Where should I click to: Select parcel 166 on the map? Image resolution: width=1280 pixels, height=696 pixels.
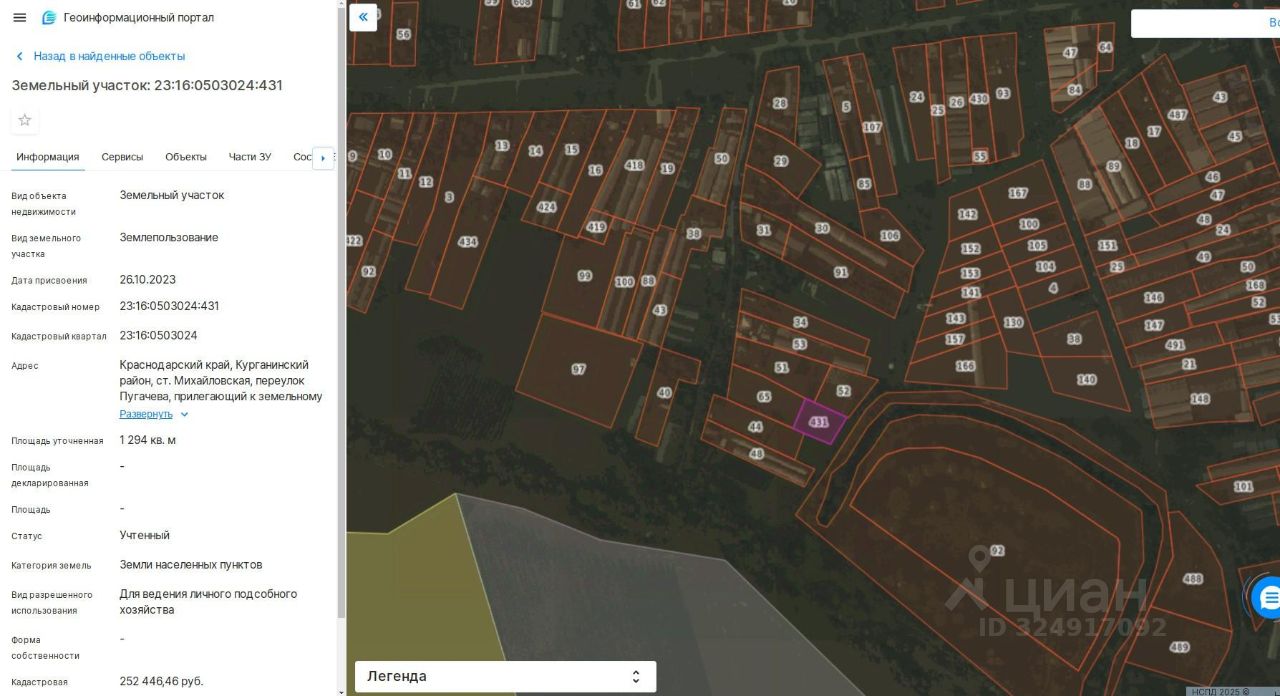[x=965, y=366]
